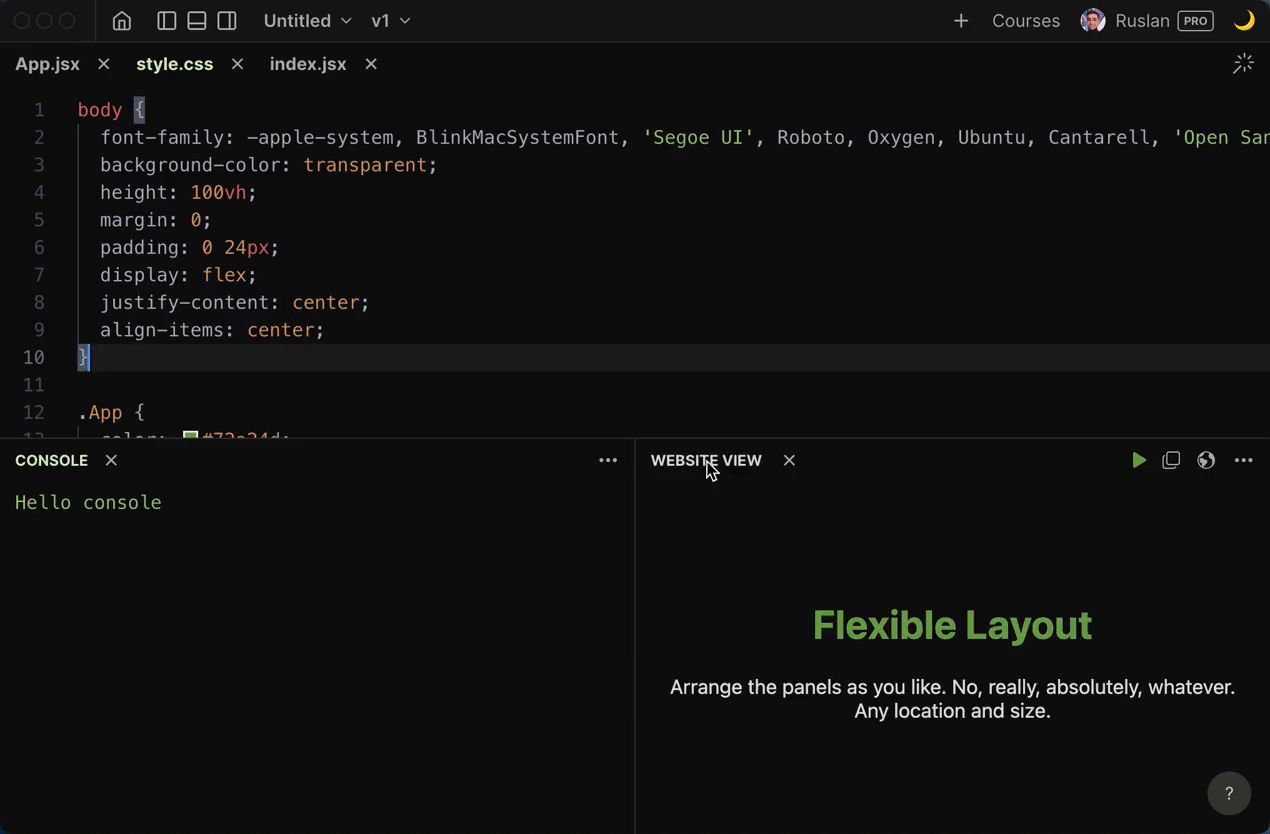Click the globe icon in Website View
The height and width of the screenshot is (834, 1270).
pyautogui.click(x=1206, y=460)
